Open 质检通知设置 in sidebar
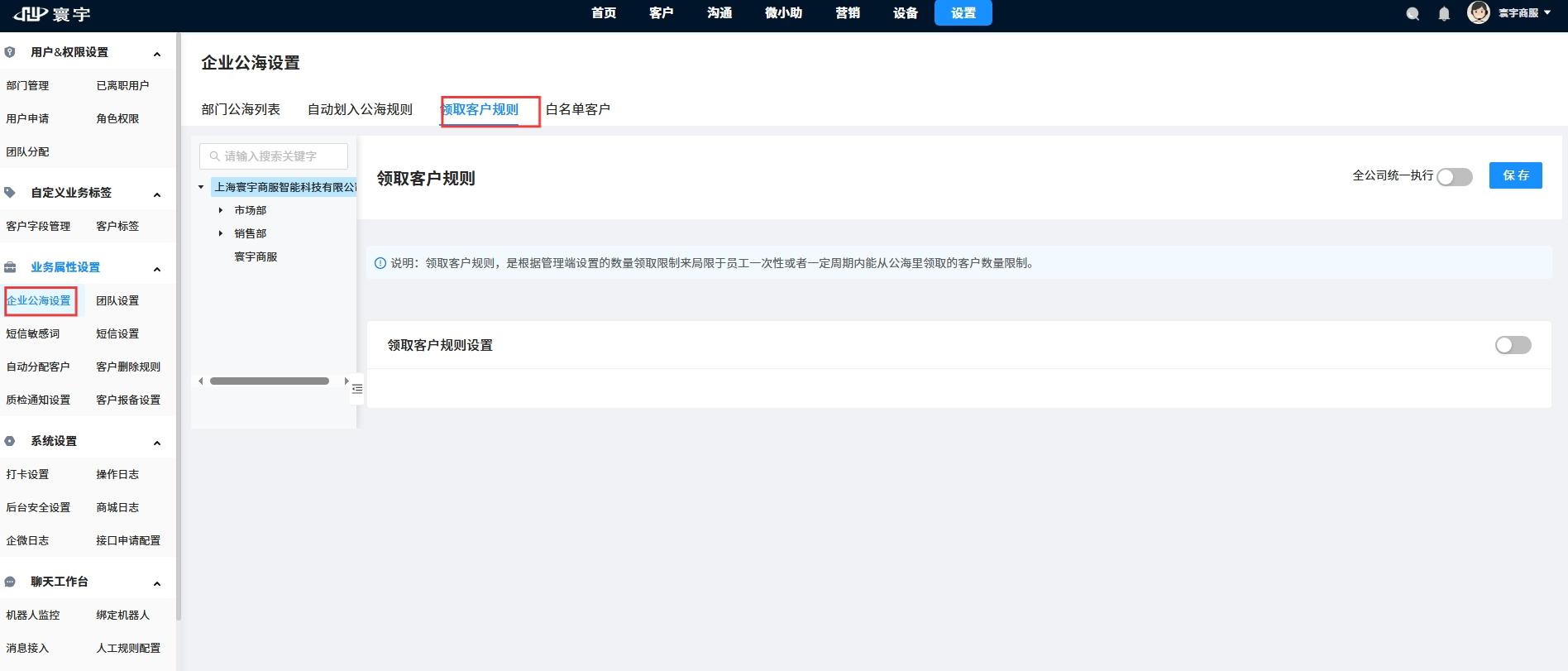The width and height of the screenshot is (1568, 671). point(38,400)
